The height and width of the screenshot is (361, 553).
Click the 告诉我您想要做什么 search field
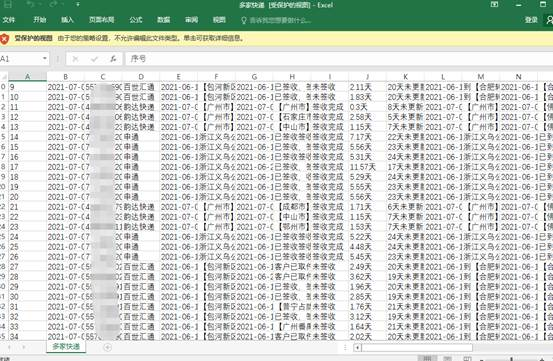280,20
